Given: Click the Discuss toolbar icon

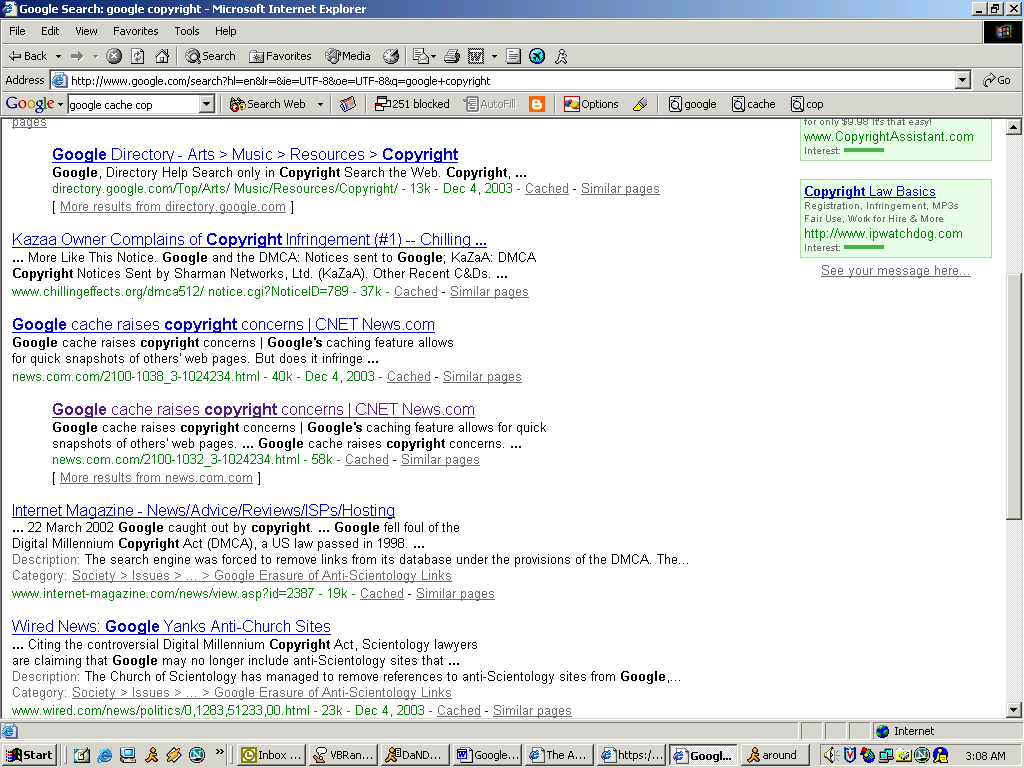Looking at the screenshot, I should pos(513,56).
